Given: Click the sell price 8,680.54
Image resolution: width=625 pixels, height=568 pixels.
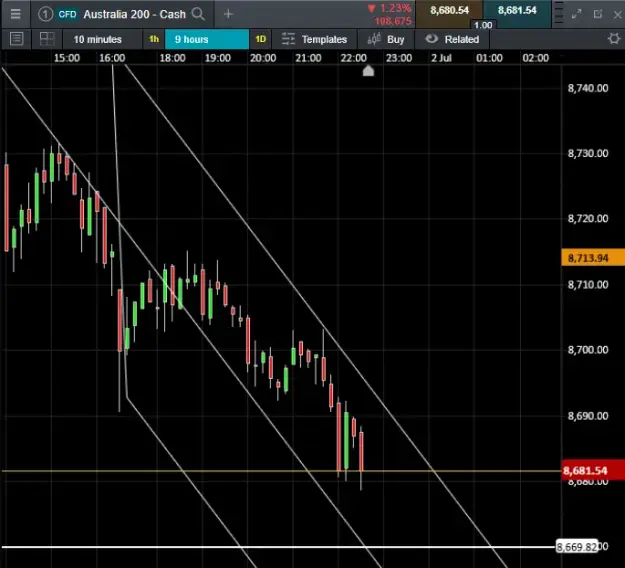Looking at the screenshot, I should coord(449,10).
